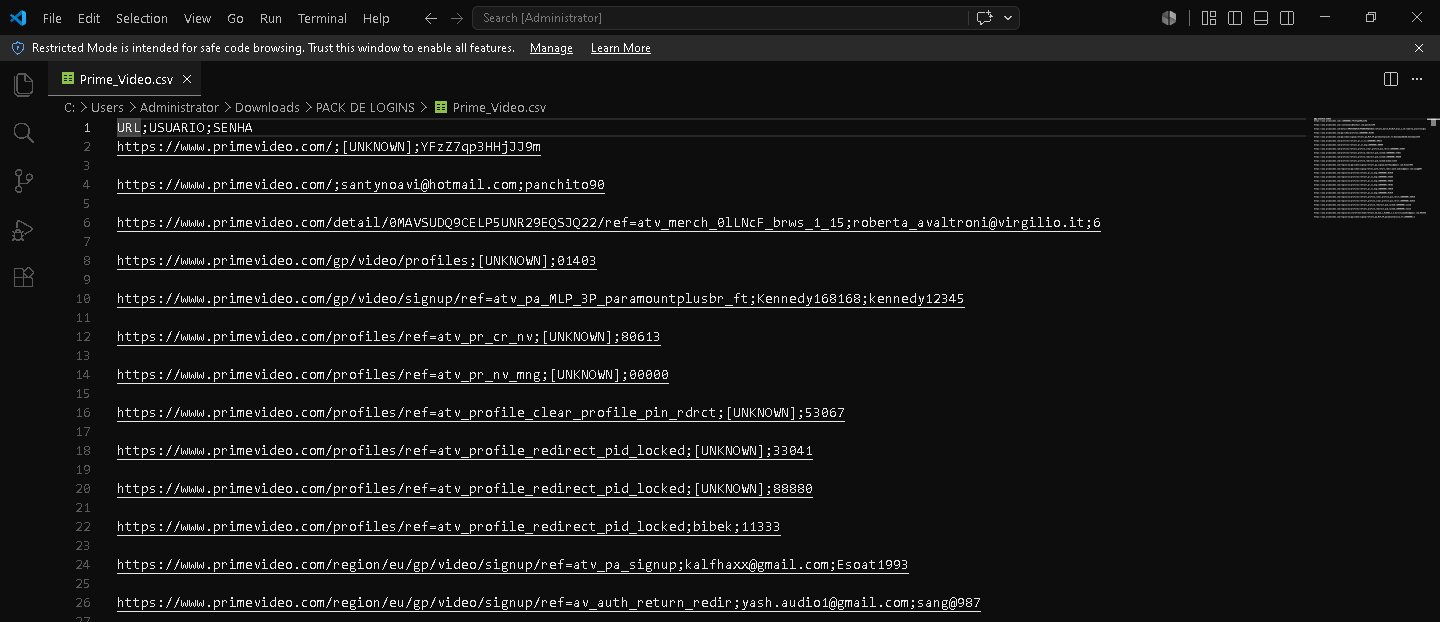Click line number 6 in the gutter

(87, 222)
